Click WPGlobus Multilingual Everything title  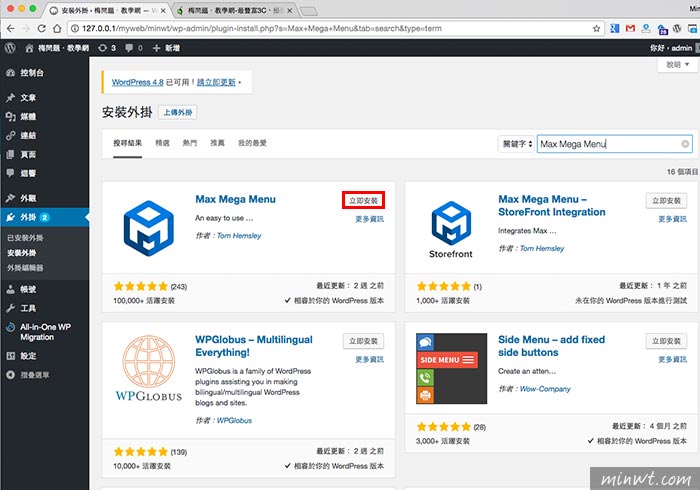click(x=254, y=346)
